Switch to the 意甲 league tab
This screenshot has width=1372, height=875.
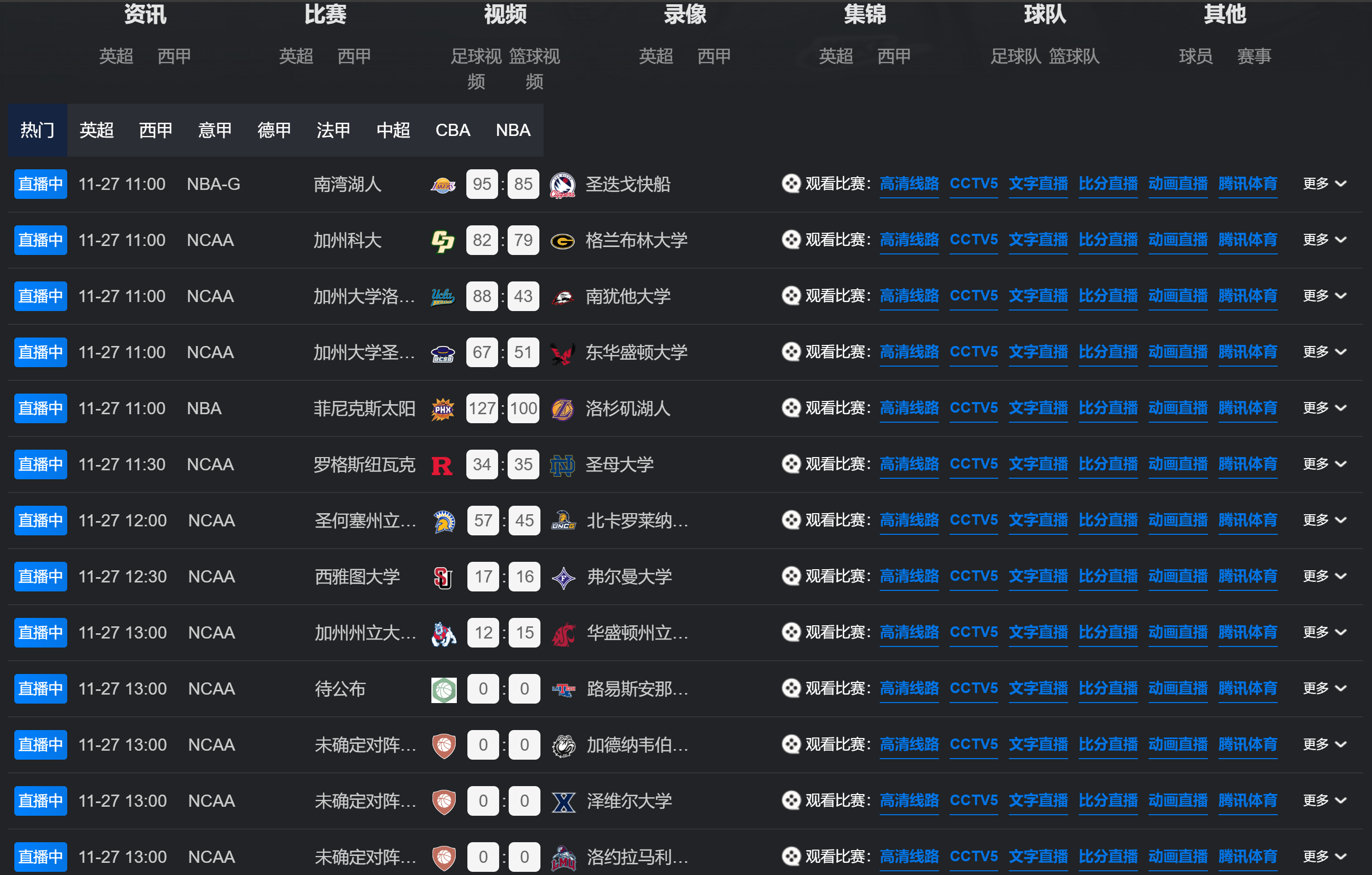(x=215, y=130)
